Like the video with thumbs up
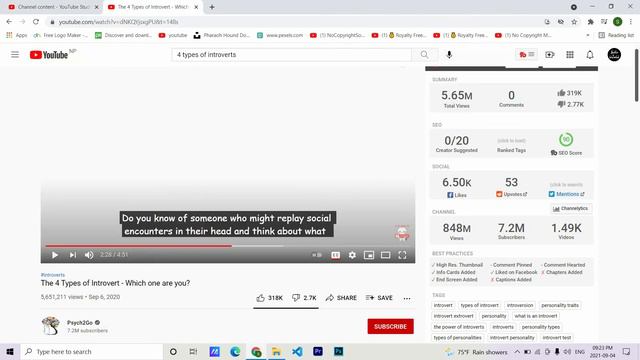The width and height of the screenshot is (640, 360). (x=269, y=298)
